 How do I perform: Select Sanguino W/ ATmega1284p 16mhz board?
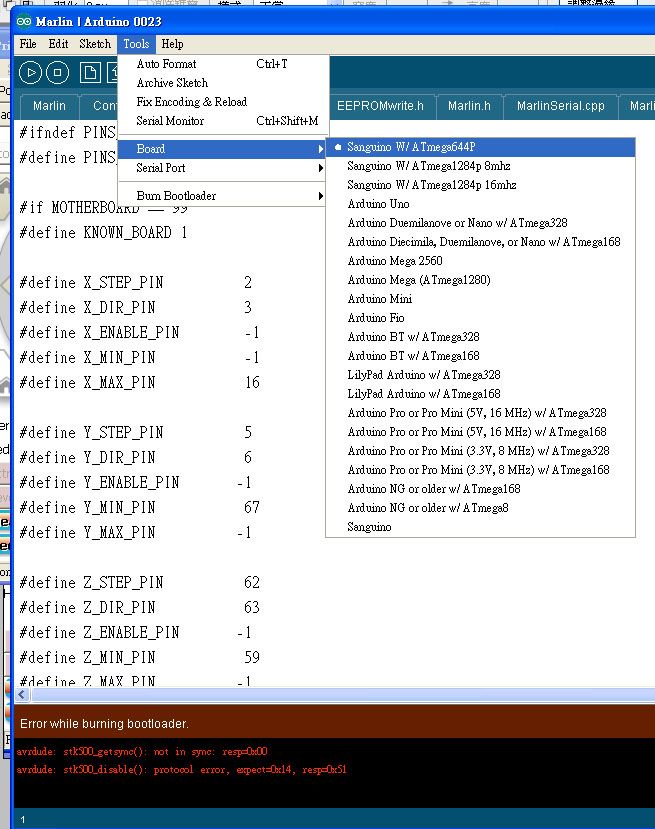pos(481,185)
